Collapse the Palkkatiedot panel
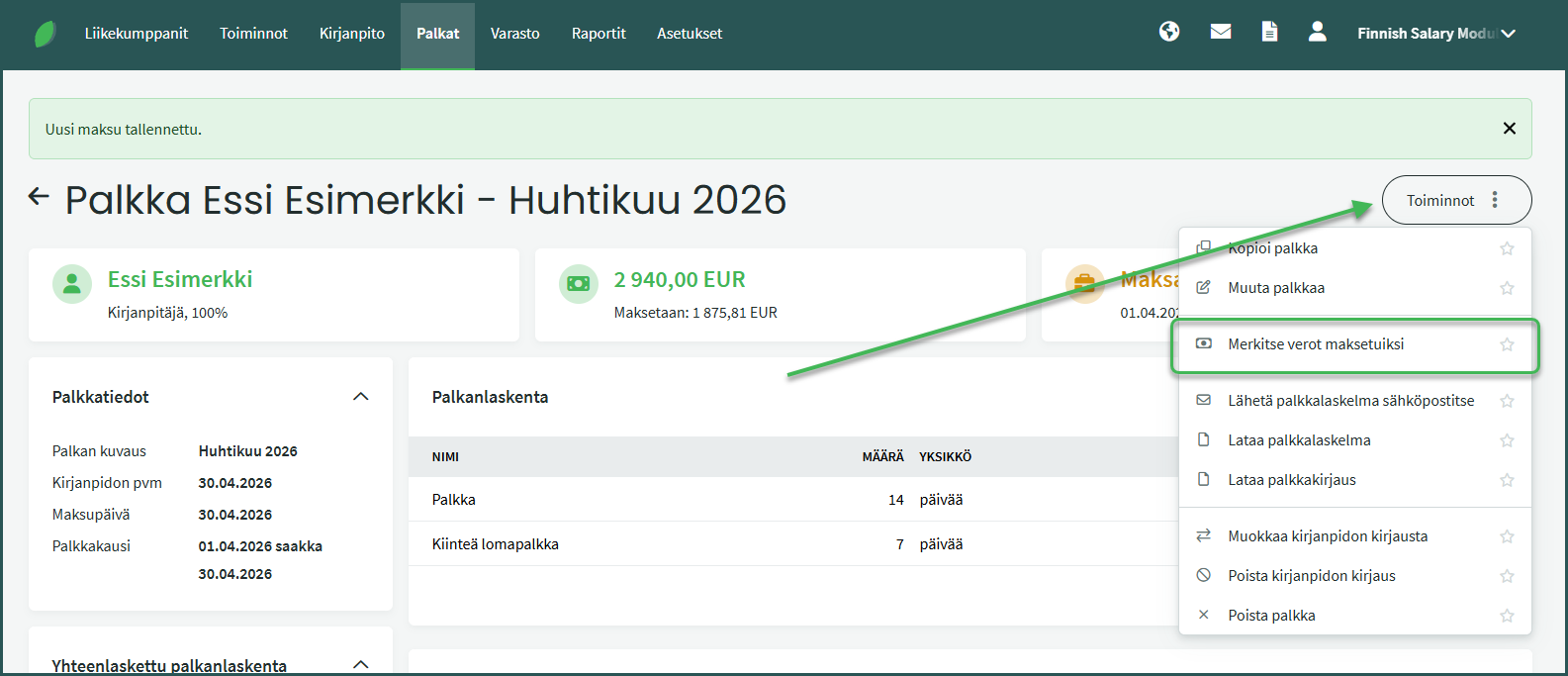The image size is (1568, 676). 361,397
